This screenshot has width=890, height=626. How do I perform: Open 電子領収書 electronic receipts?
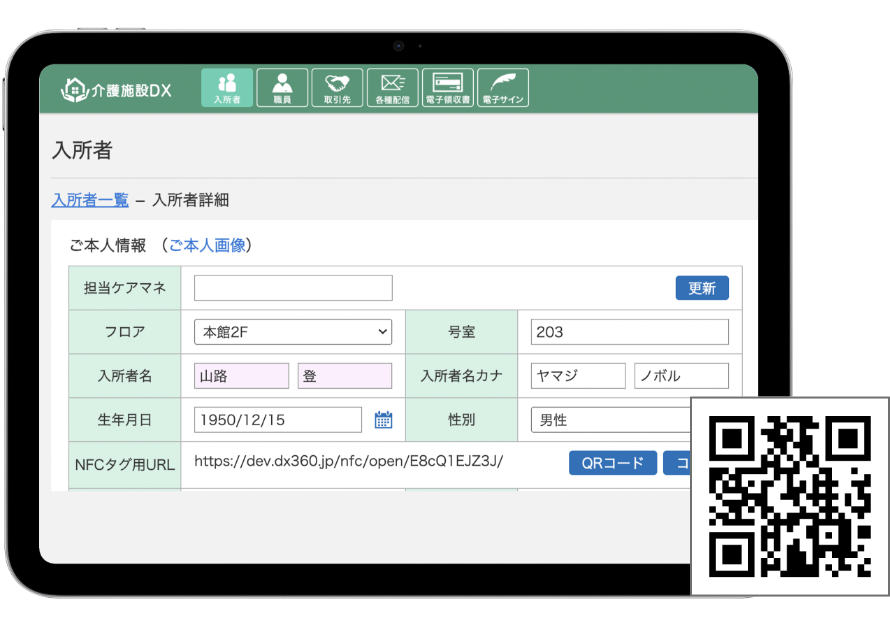pyautogui.click(x=447, y=88)
